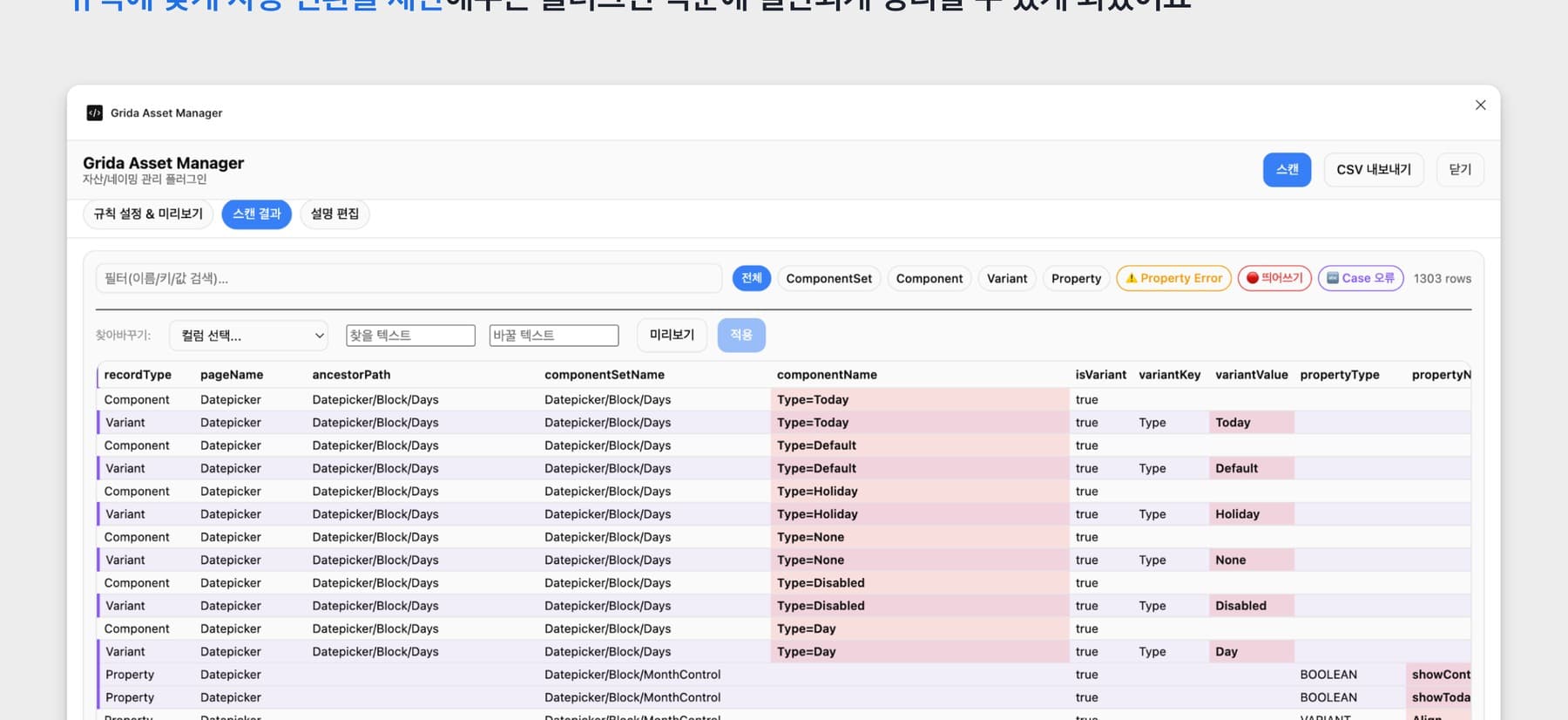Filter rows by the Variant chip
The width and height of the screenshot is (1568, 720).
click(x=1007, y=278)
